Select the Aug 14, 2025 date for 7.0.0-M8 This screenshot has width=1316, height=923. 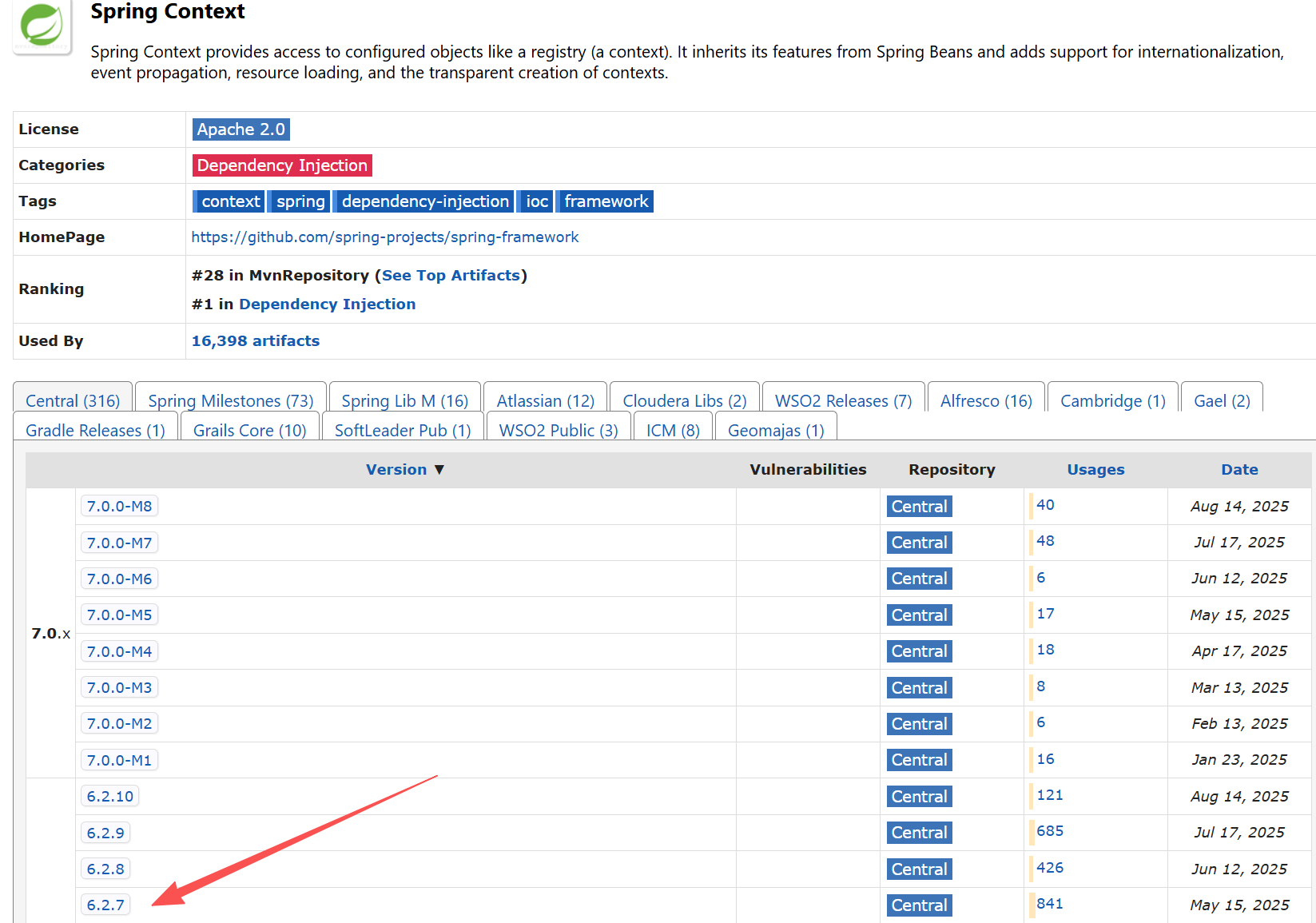point(1239,507)
